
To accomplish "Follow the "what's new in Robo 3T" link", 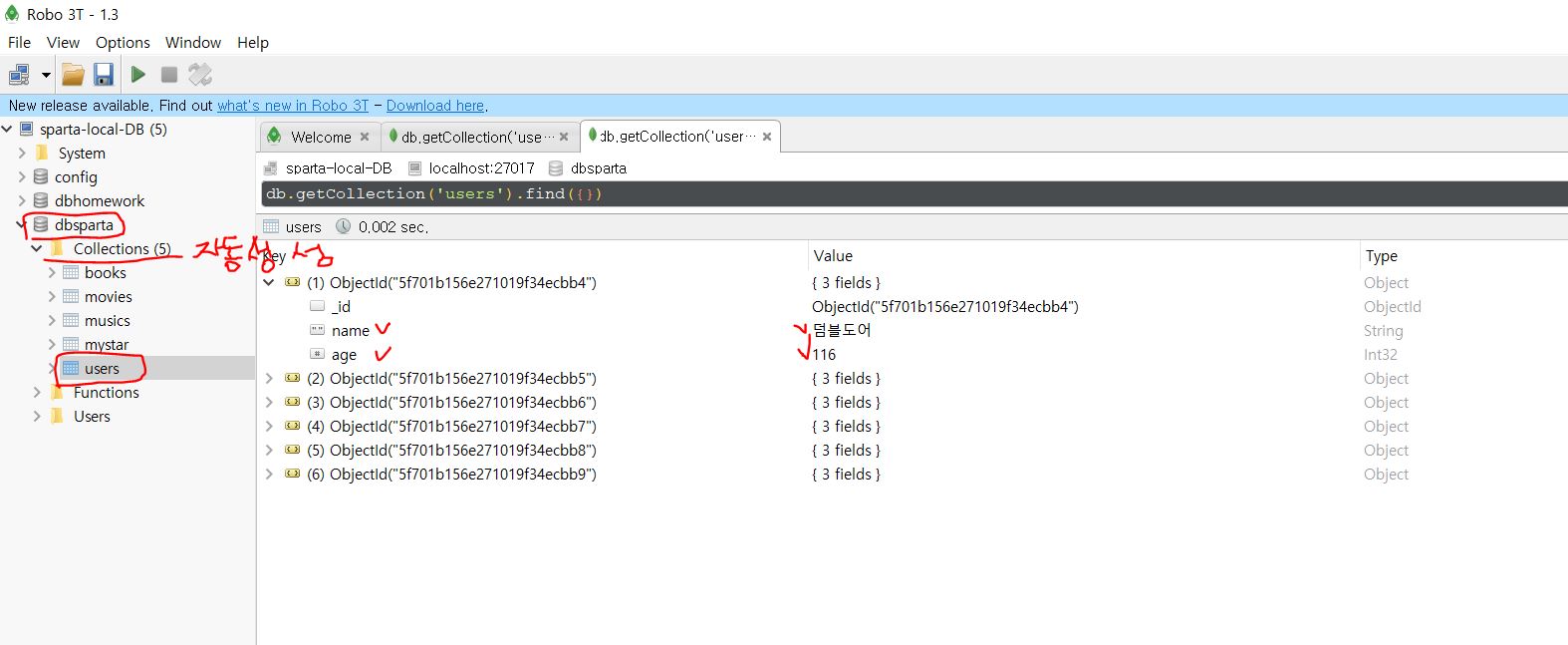I will tap(293, 106).
